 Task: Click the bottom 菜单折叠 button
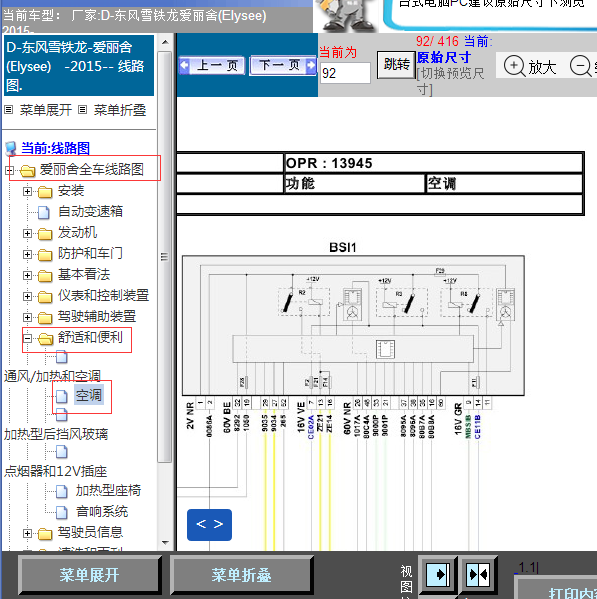coord(241,575)
